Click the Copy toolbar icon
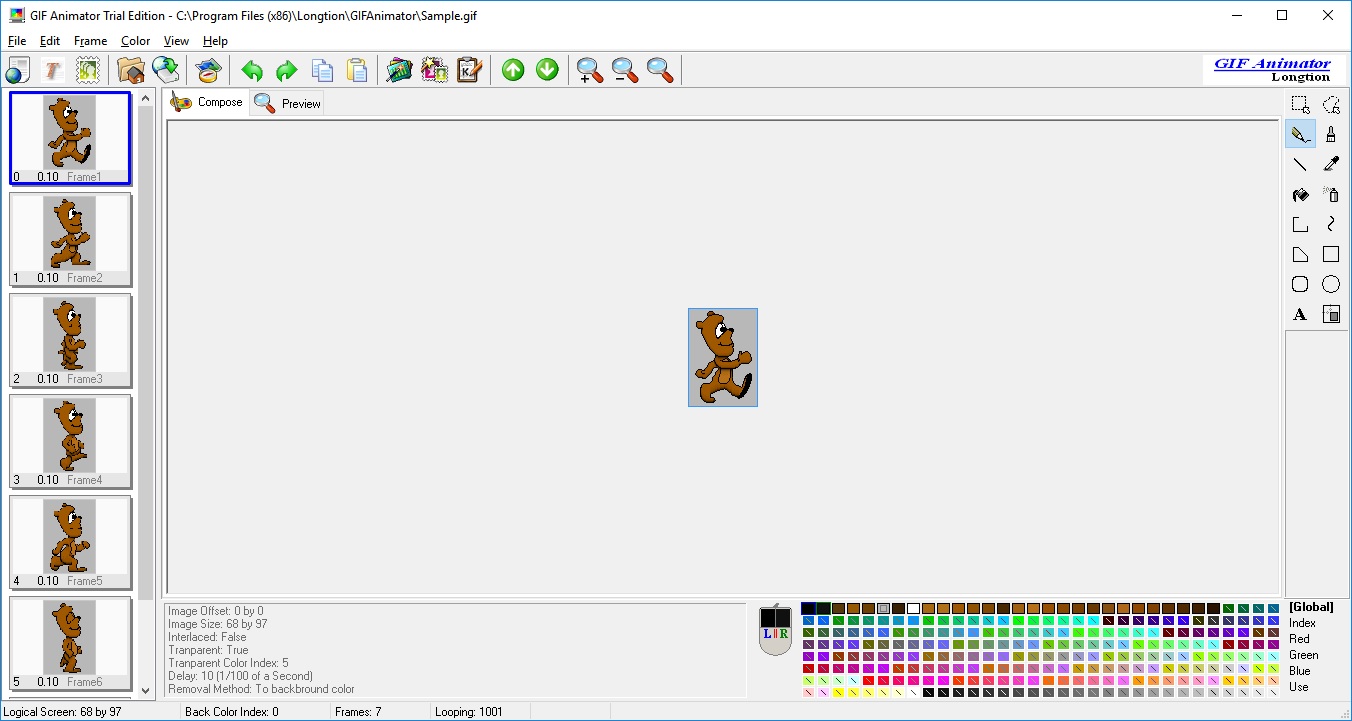 point(322,70)
